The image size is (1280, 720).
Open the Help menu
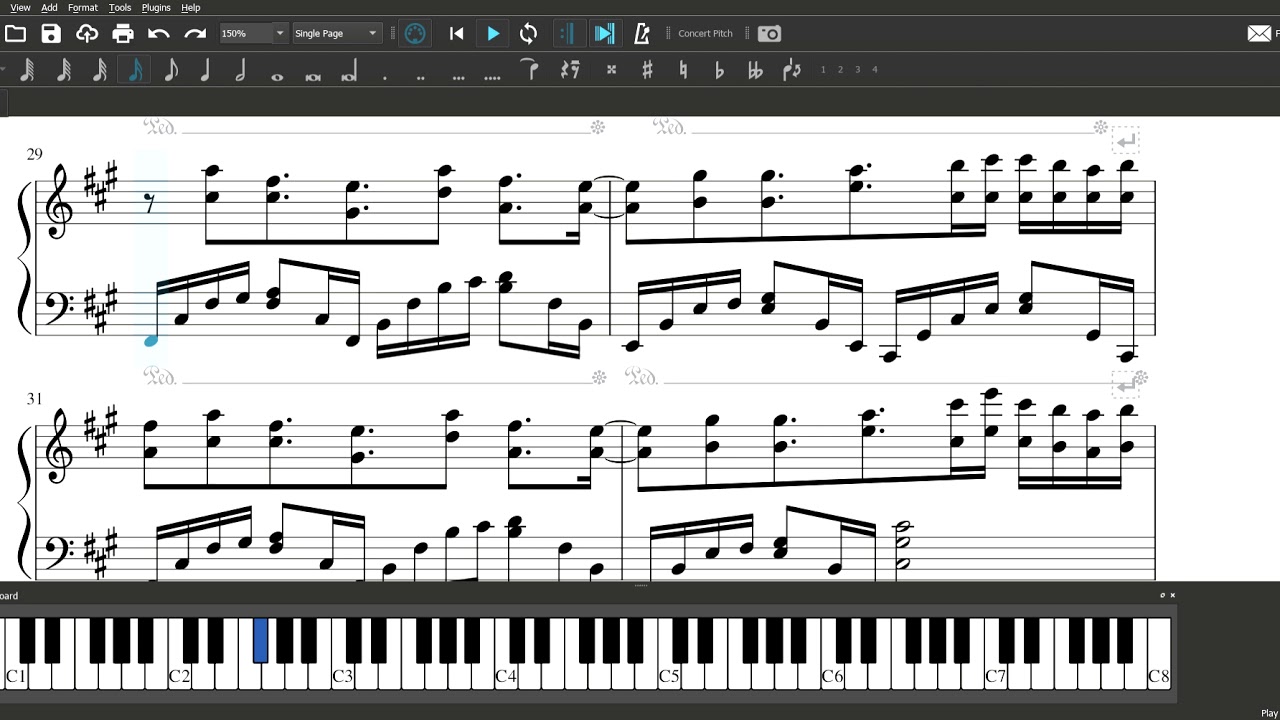tap(190, 7)
